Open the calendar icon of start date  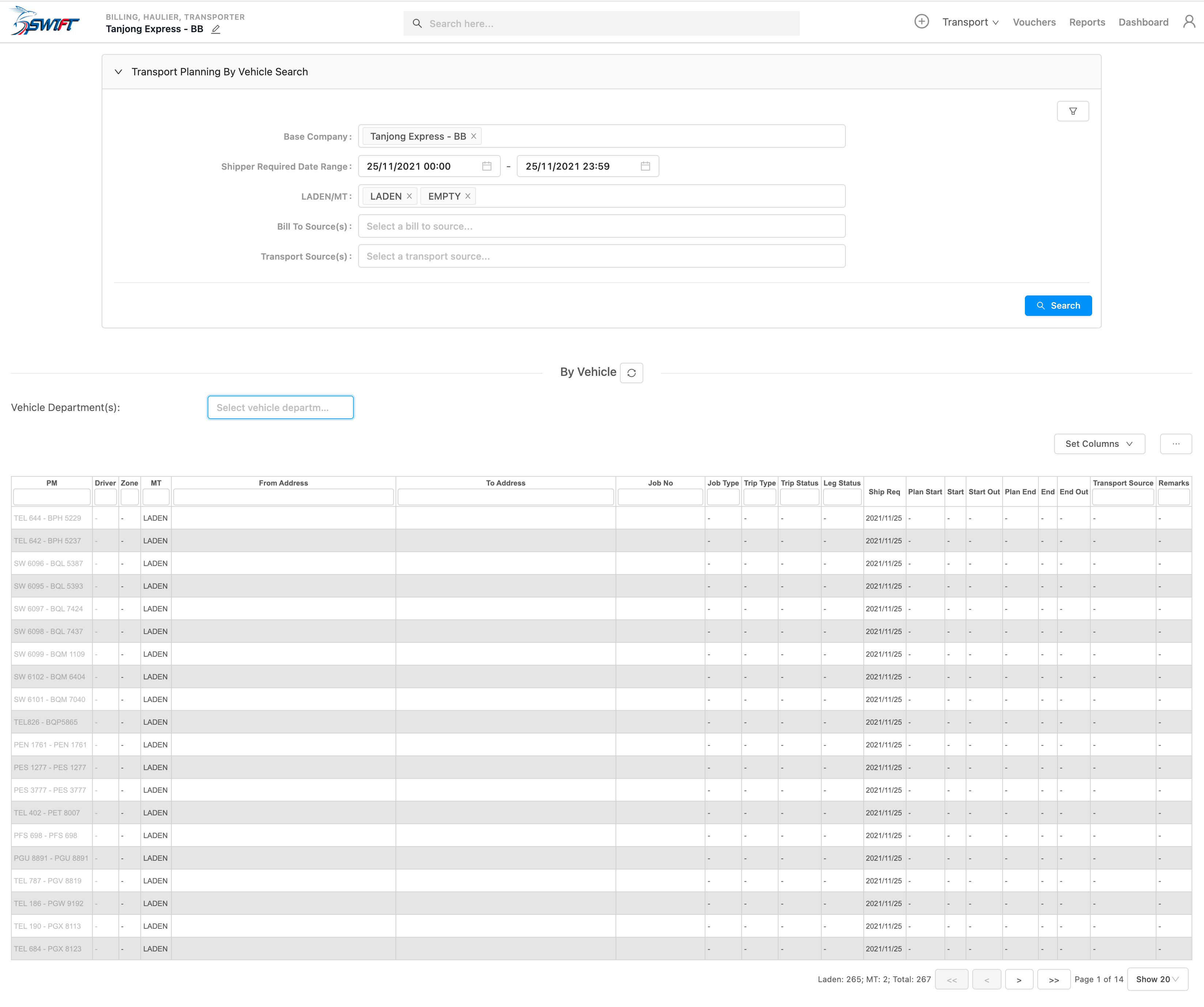[x=487, y=166]
